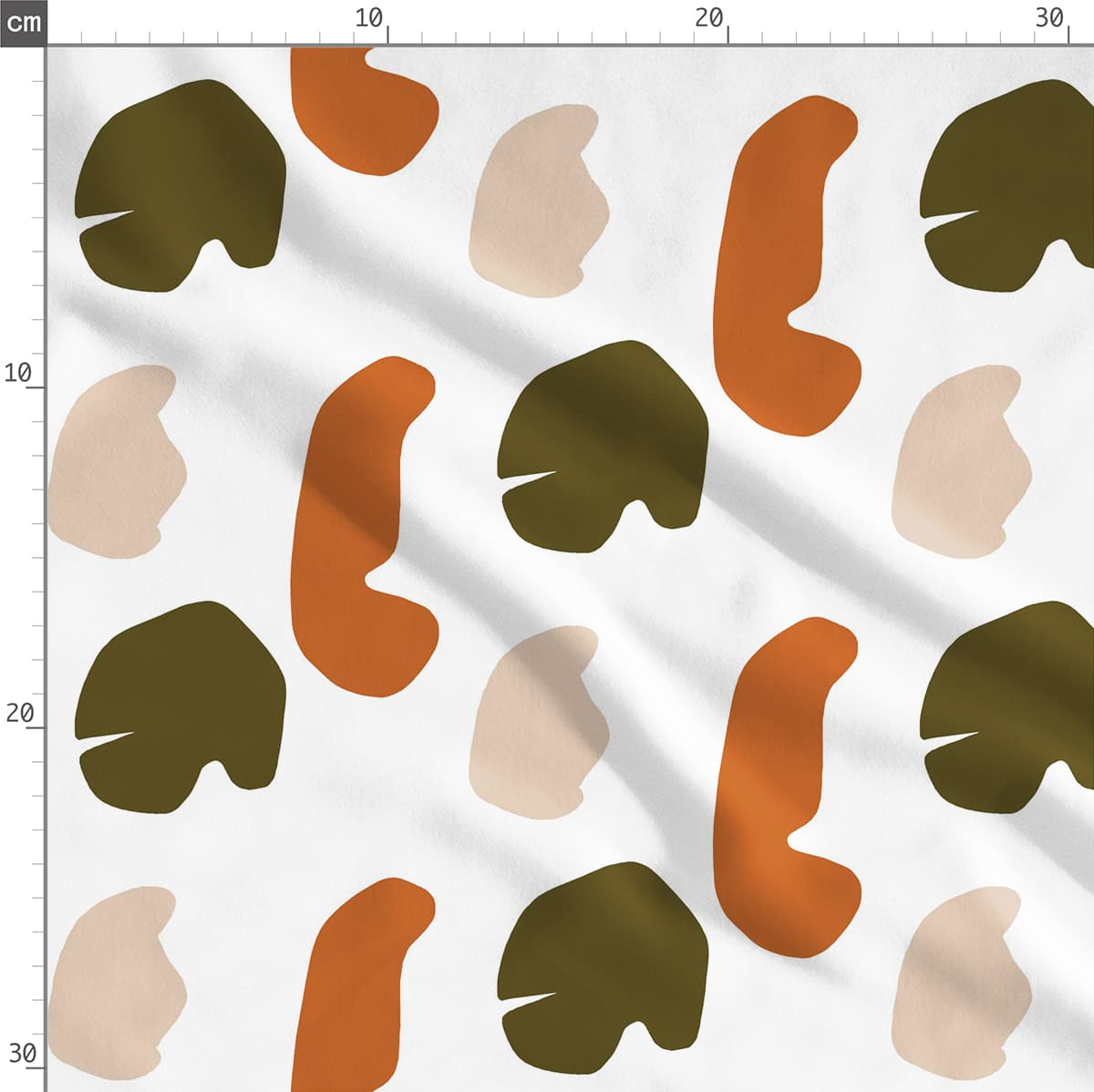Click the 30 mark on the horizontal ruler
This screenshot has width=1094, height=1092.
point(1049,17)
